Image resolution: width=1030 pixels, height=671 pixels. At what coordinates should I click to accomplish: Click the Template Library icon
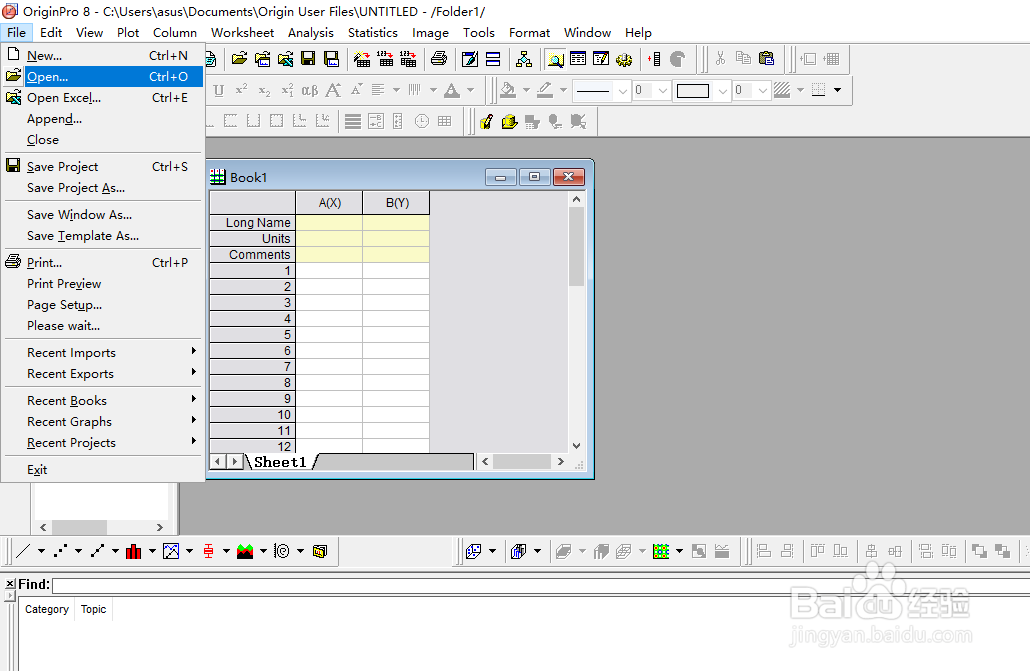tap(320, 551)
